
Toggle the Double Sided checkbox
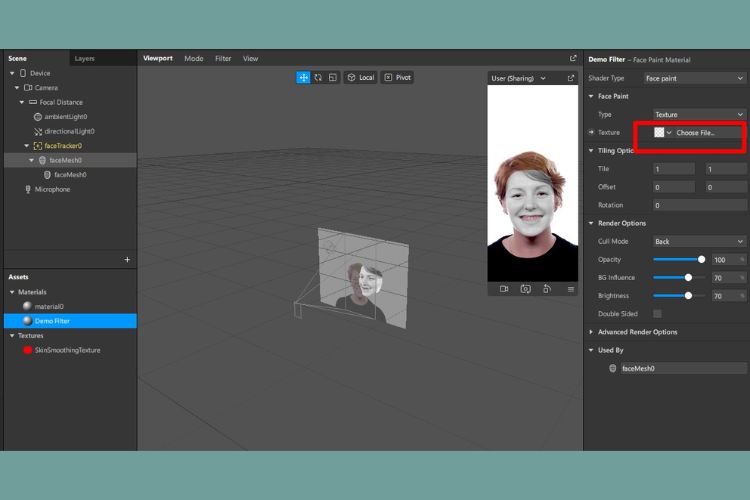(x=658, y=313)
